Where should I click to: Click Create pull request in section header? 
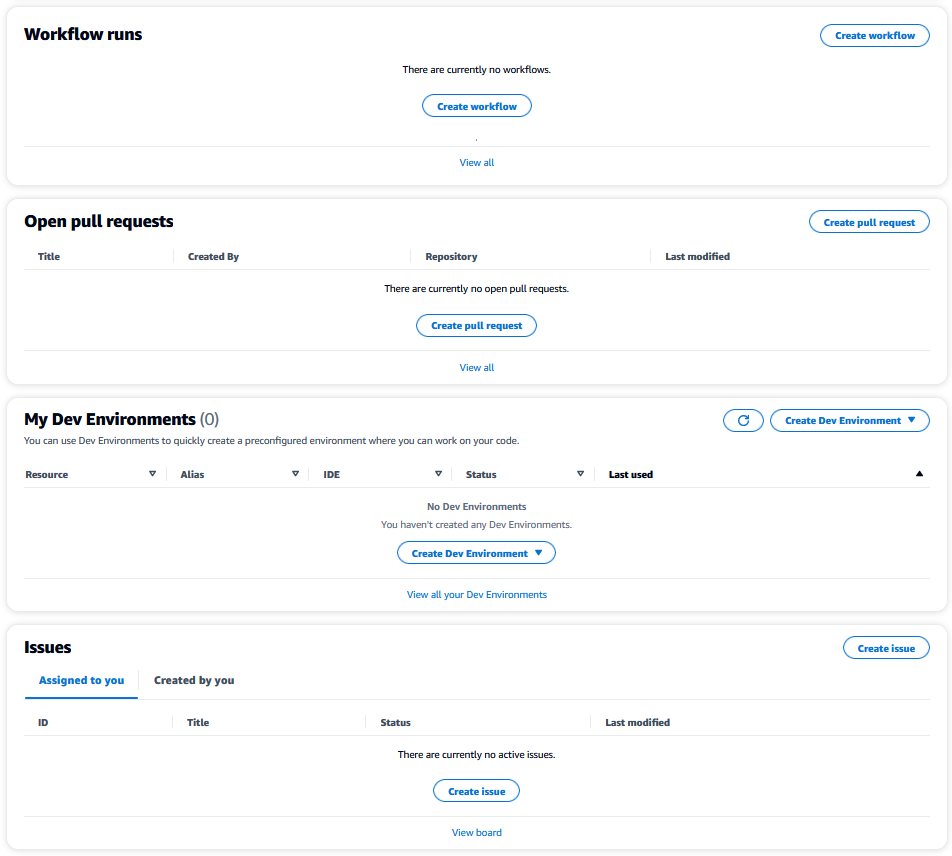(x=868, y=221)
